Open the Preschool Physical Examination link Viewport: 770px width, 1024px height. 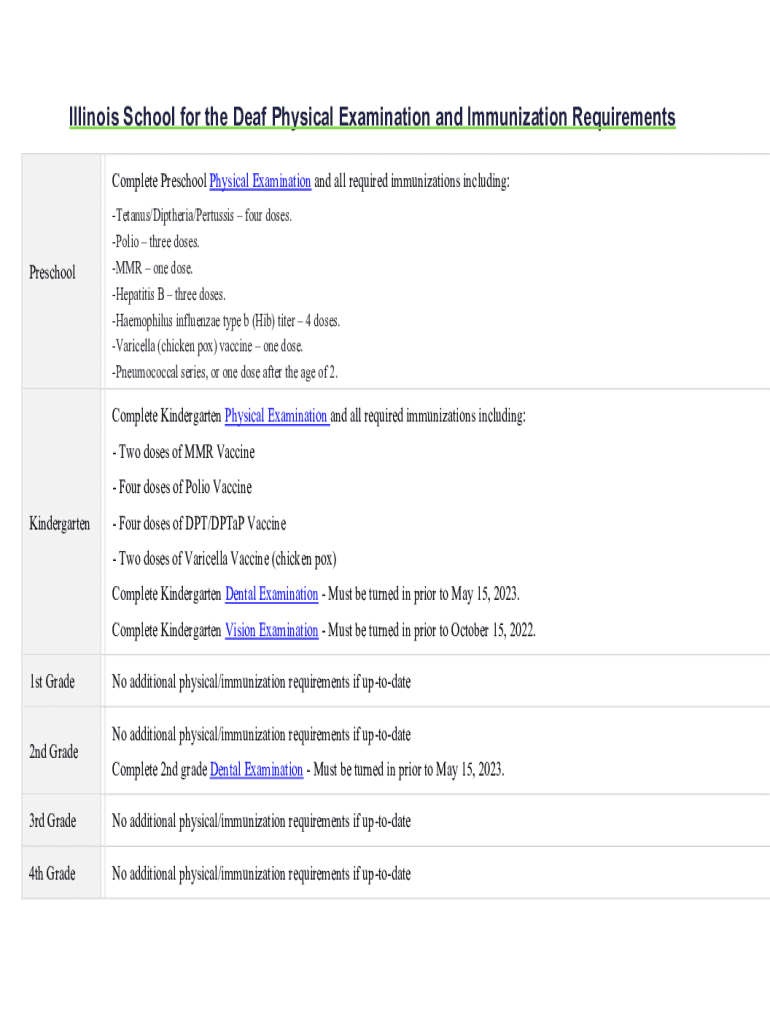pos(260,182)
